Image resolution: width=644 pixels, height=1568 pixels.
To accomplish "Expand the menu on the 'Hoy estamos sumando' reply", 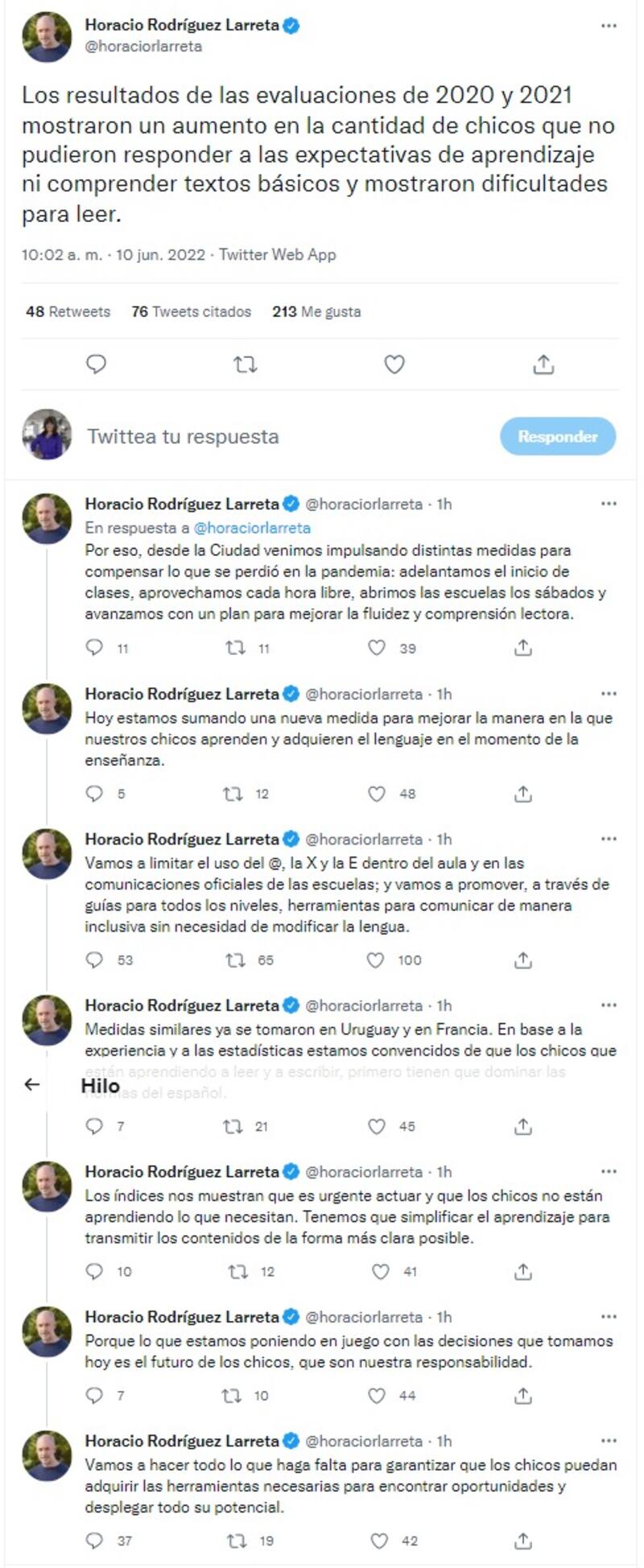I will pyautogui.click(x=609, y=693).
